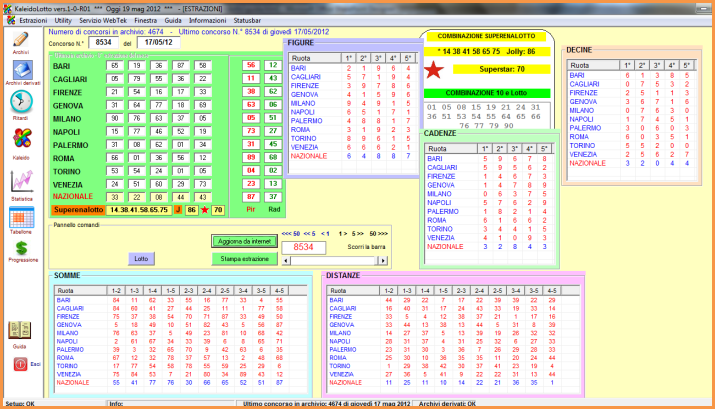Click the NAZIONALE Pir value 87

click(x=251, y=197)
